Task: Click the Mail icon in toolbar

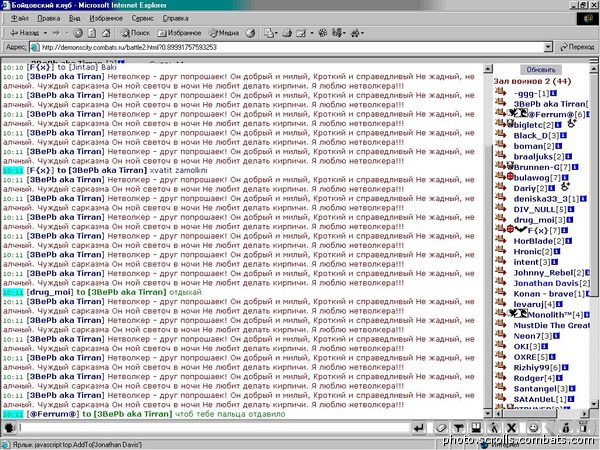Action: pos(269,33)
